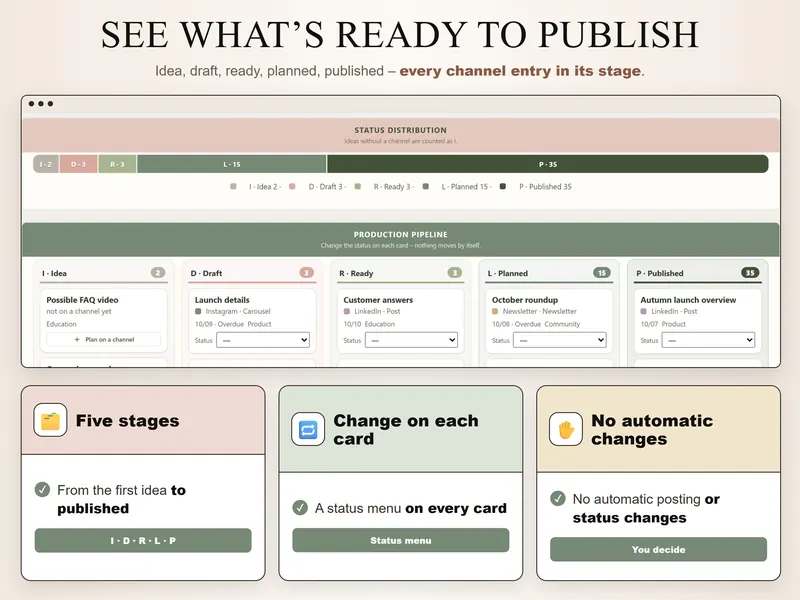This screenshot has height=600, width=800.
Task: Click the raised hand icon
Action: (566, 429)
